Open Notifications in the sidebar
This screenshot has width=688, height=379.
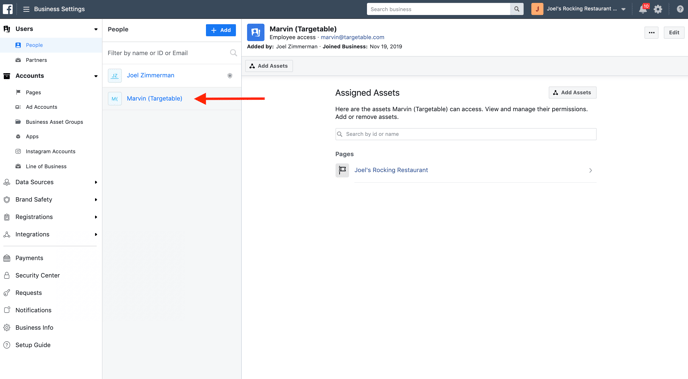coord(33,310)
